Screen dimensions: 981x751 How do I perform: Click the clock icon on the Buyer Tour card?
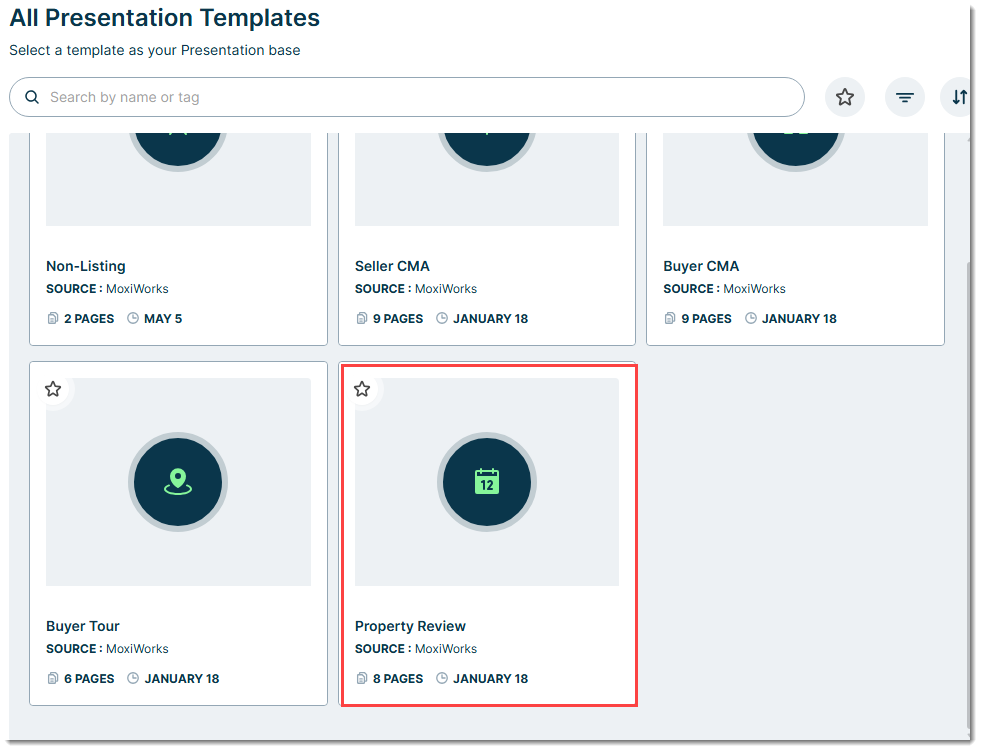click(x=133, y=678)
